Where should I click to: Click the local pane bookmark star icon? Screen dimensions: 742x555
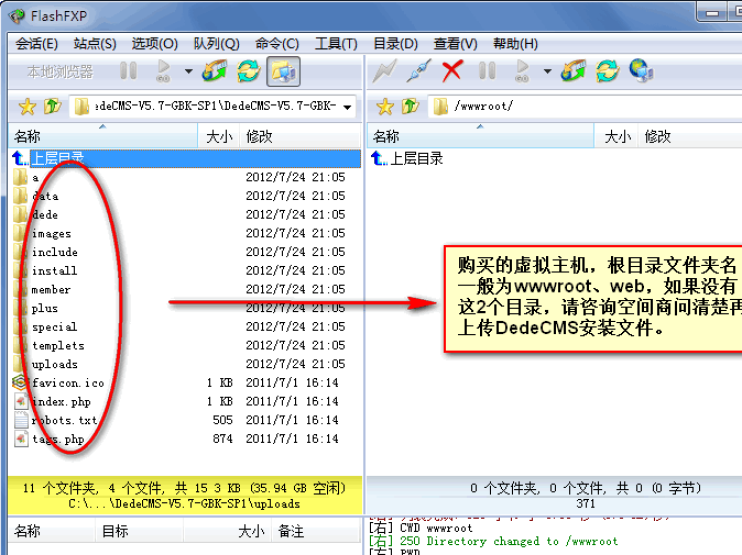(x=27, y=106)
